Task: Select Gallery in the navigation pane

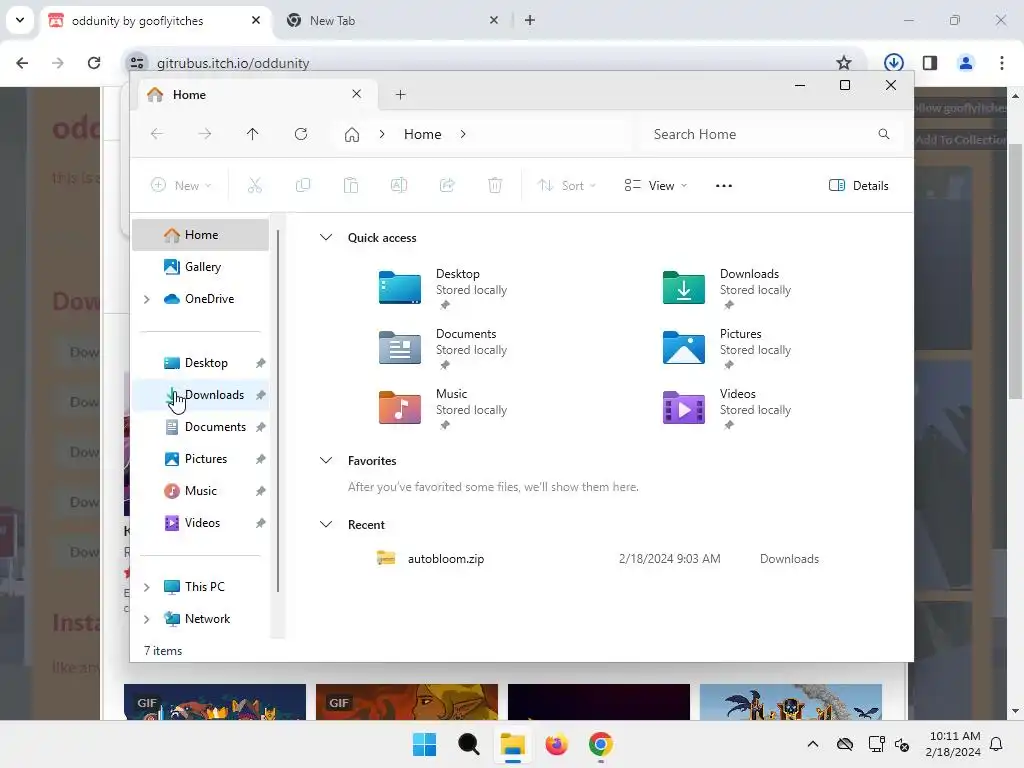Action: pyautogui.click(x=201, y=266)
